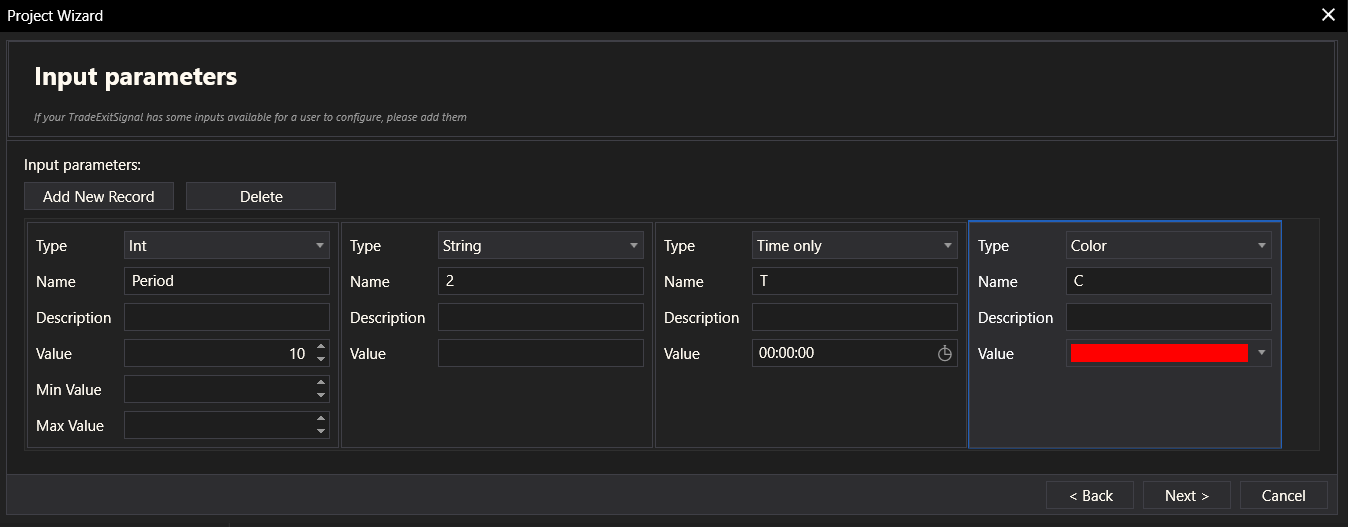Cancel the Project Wizard
Viewport: 1348px width, 527px height.
click(1283, 495)
